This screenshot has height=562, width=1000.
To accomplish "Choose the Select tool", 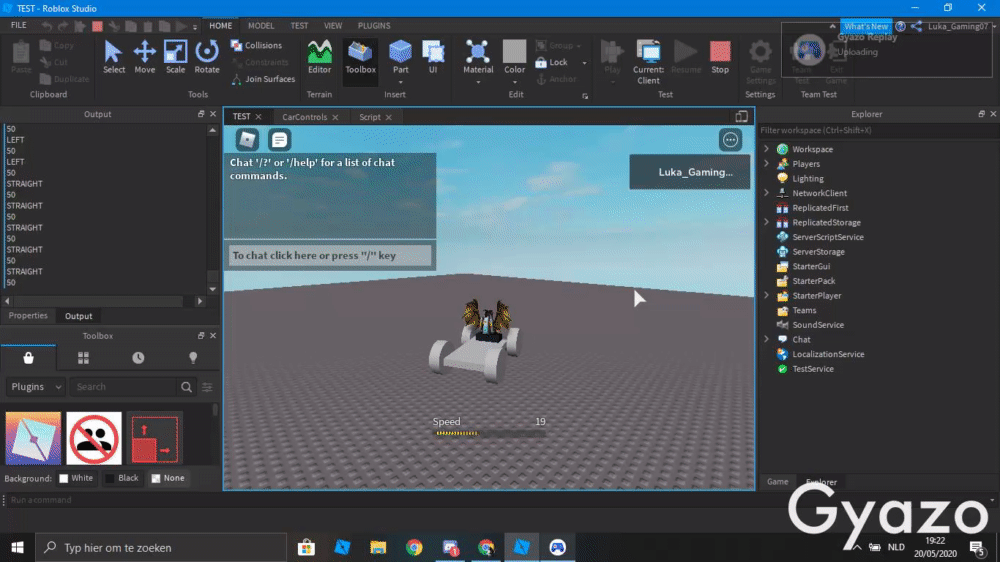I will click(x=114, y=57).
